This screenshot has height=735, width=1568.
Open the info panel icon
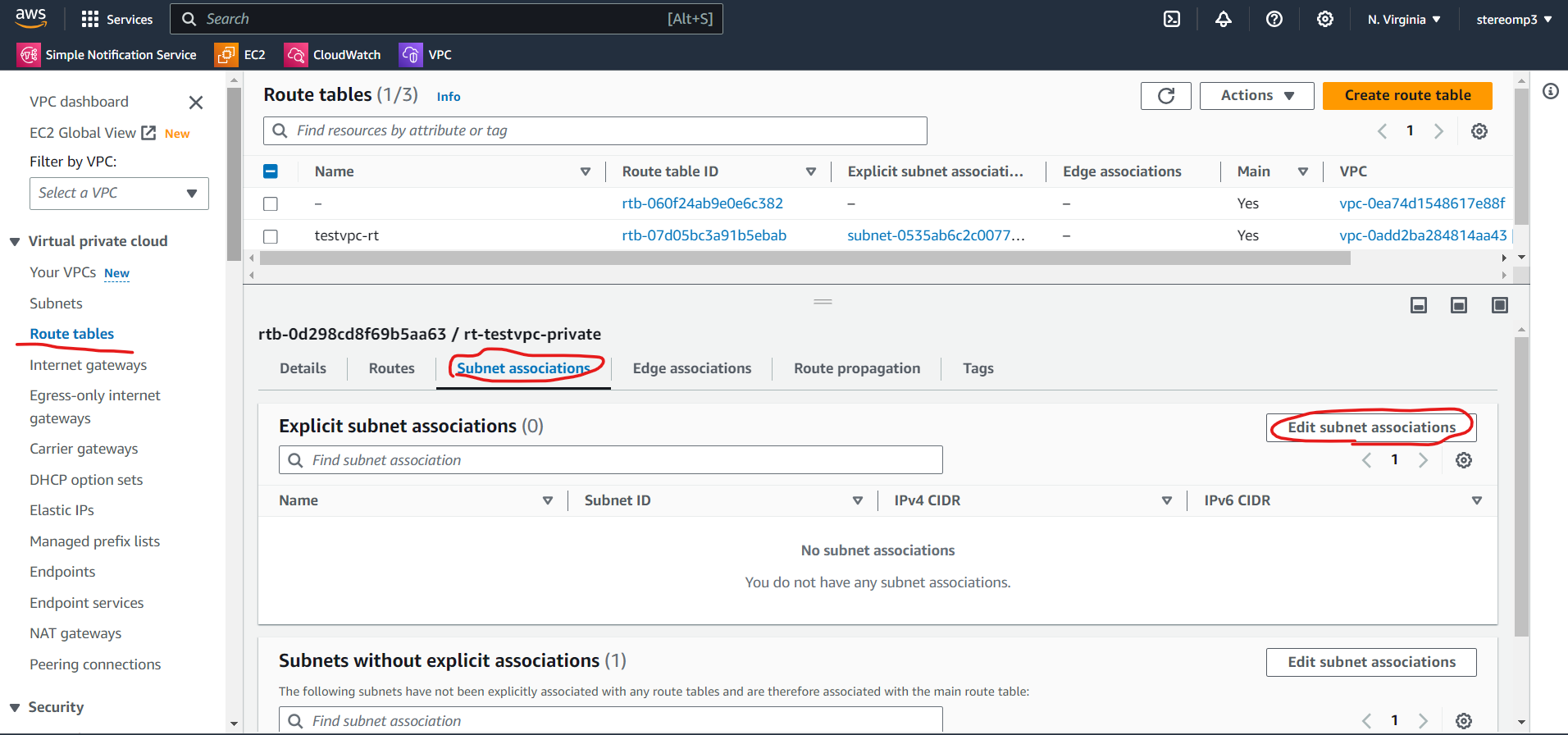[x=1550, y=91]
